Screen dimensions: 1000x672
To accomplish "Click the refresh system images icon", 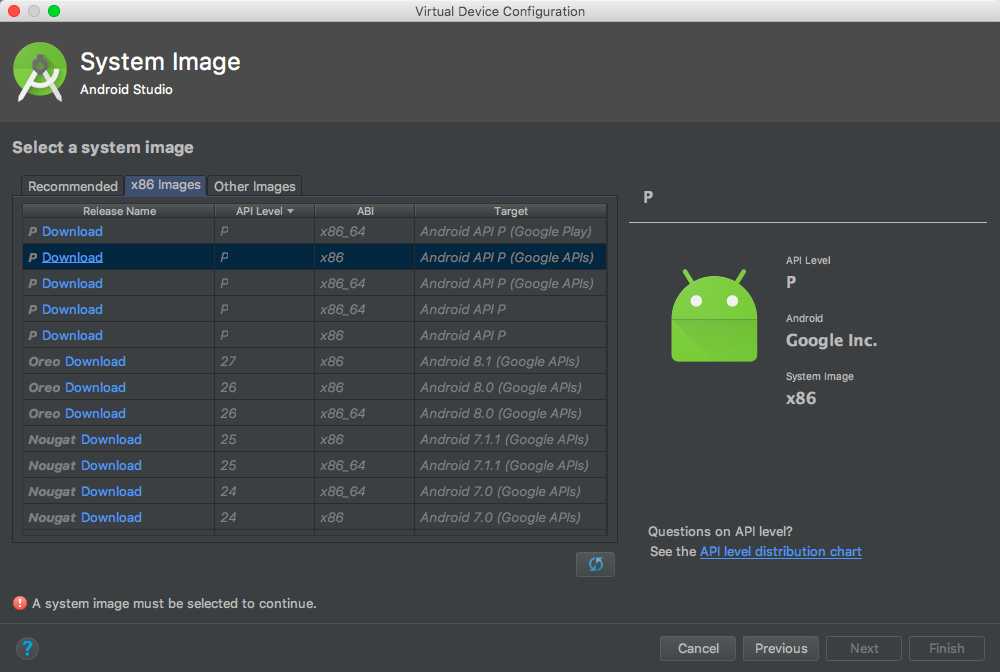I will (x=595, y=564).
